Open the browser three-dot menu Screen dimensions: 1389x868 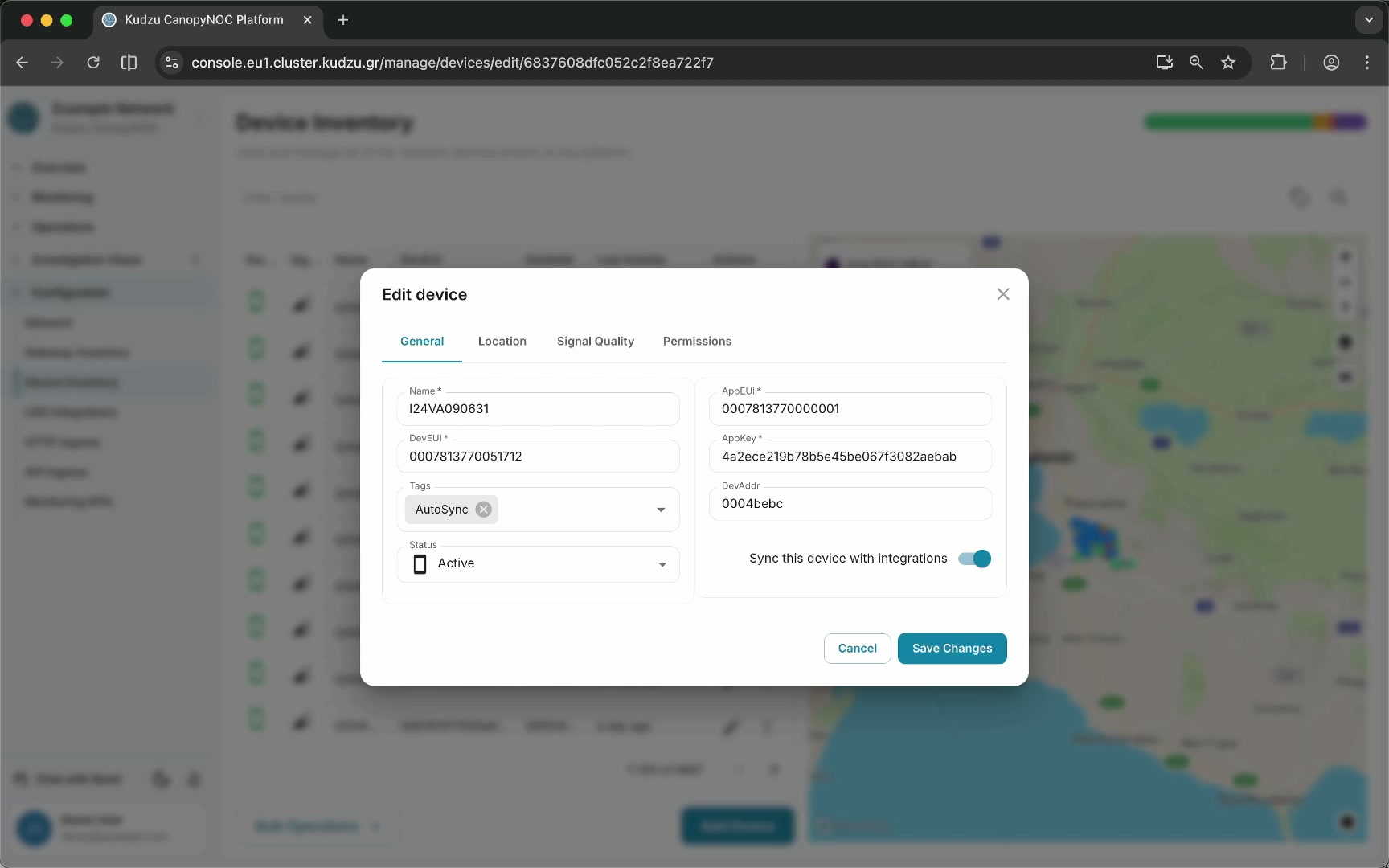click(1367, 63)
